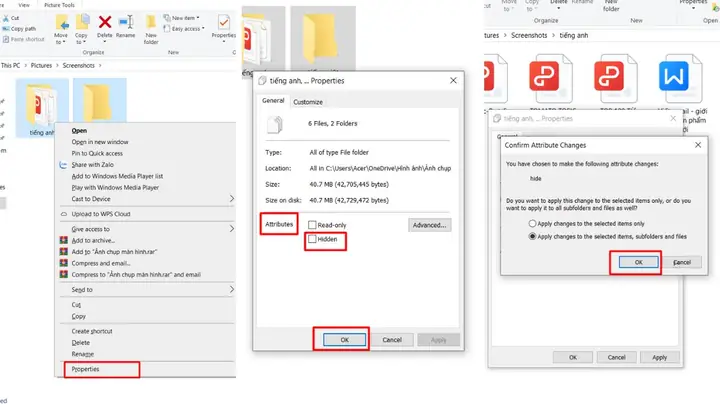Select Apply changes to selected items only
Screen dimensions: 720x405
[x=532, y=224]
